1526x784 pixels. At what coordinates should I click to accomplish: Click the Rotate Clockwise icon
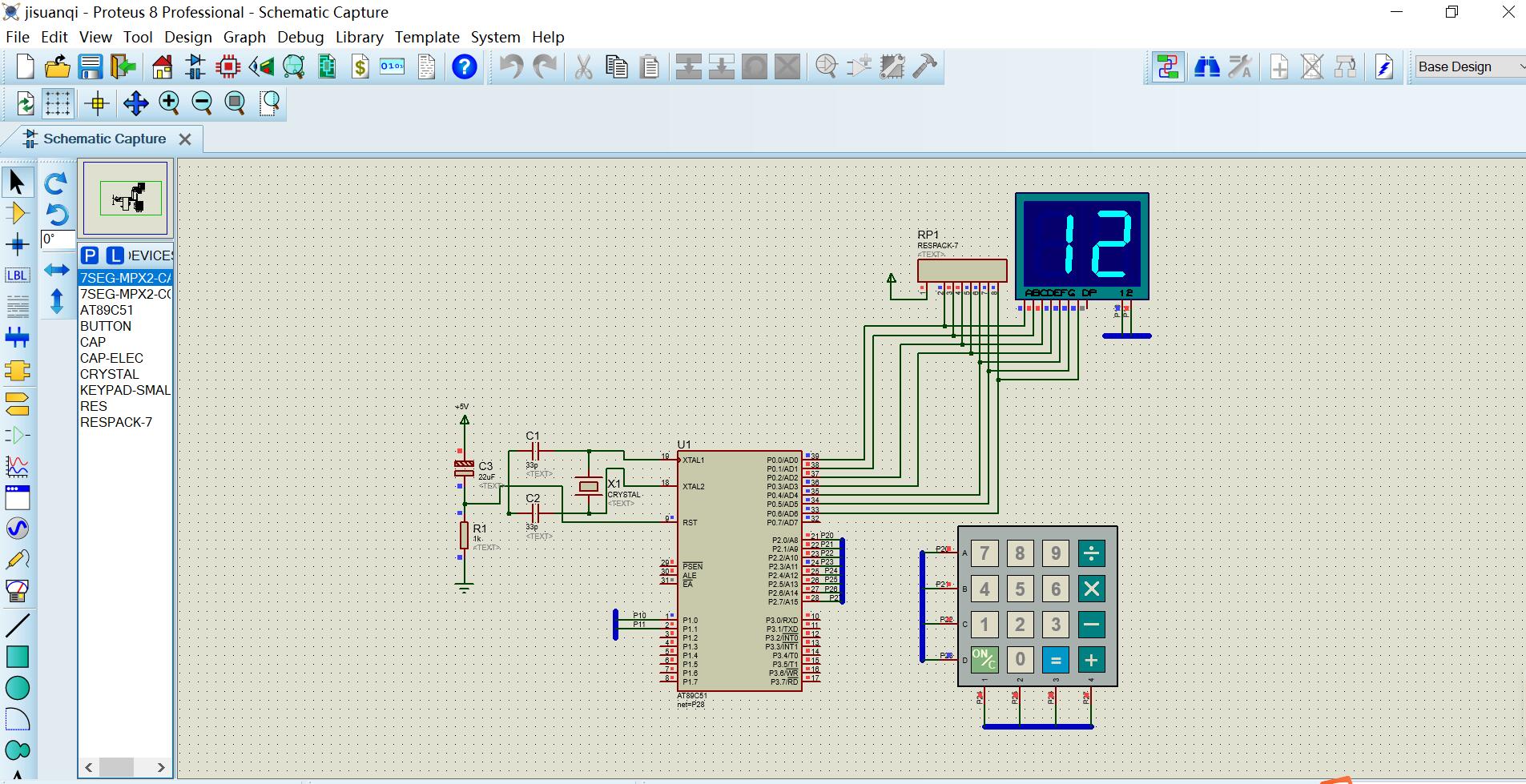coord(55,183)
